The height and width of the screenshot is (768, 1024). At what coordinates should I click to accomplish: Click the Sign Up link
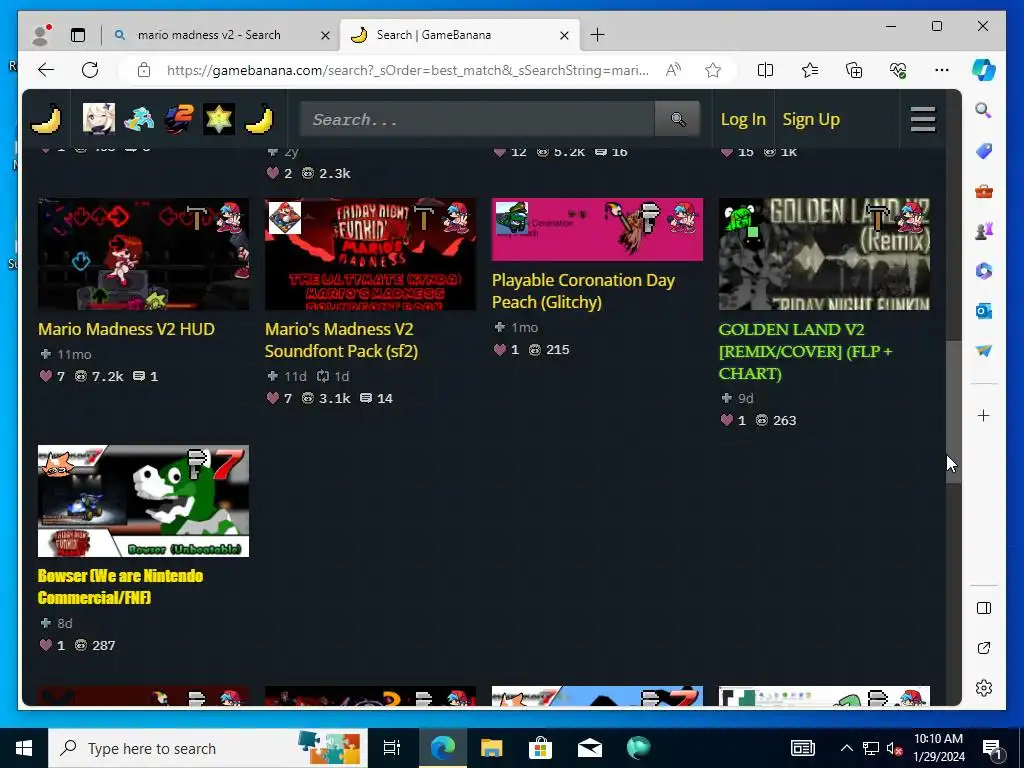click(x=811, y=120)
